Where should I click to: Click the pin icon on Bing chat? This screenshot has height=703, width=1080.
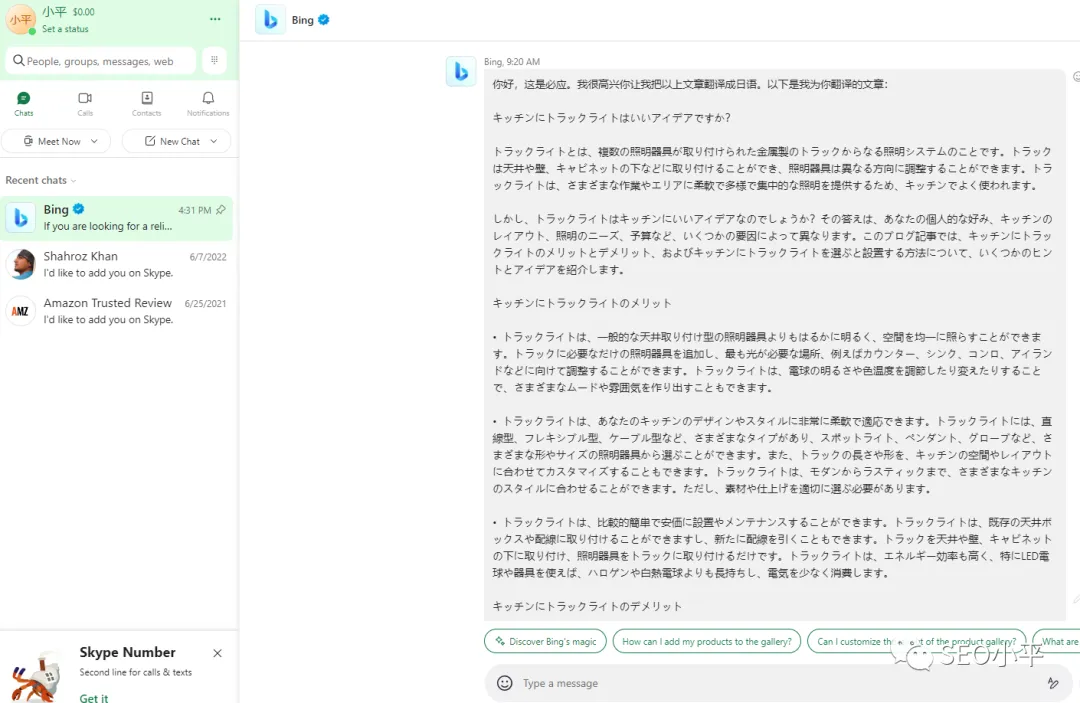(220, 210)
